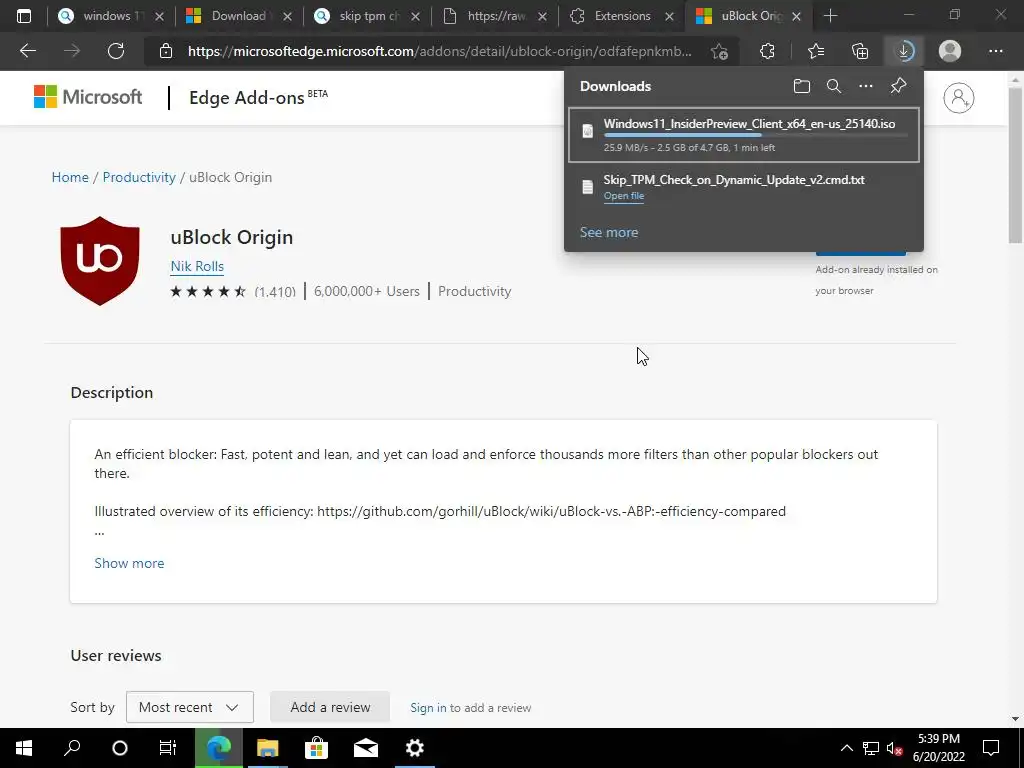
Task: Open the Favorites list icon
Action: click(815, 51)
